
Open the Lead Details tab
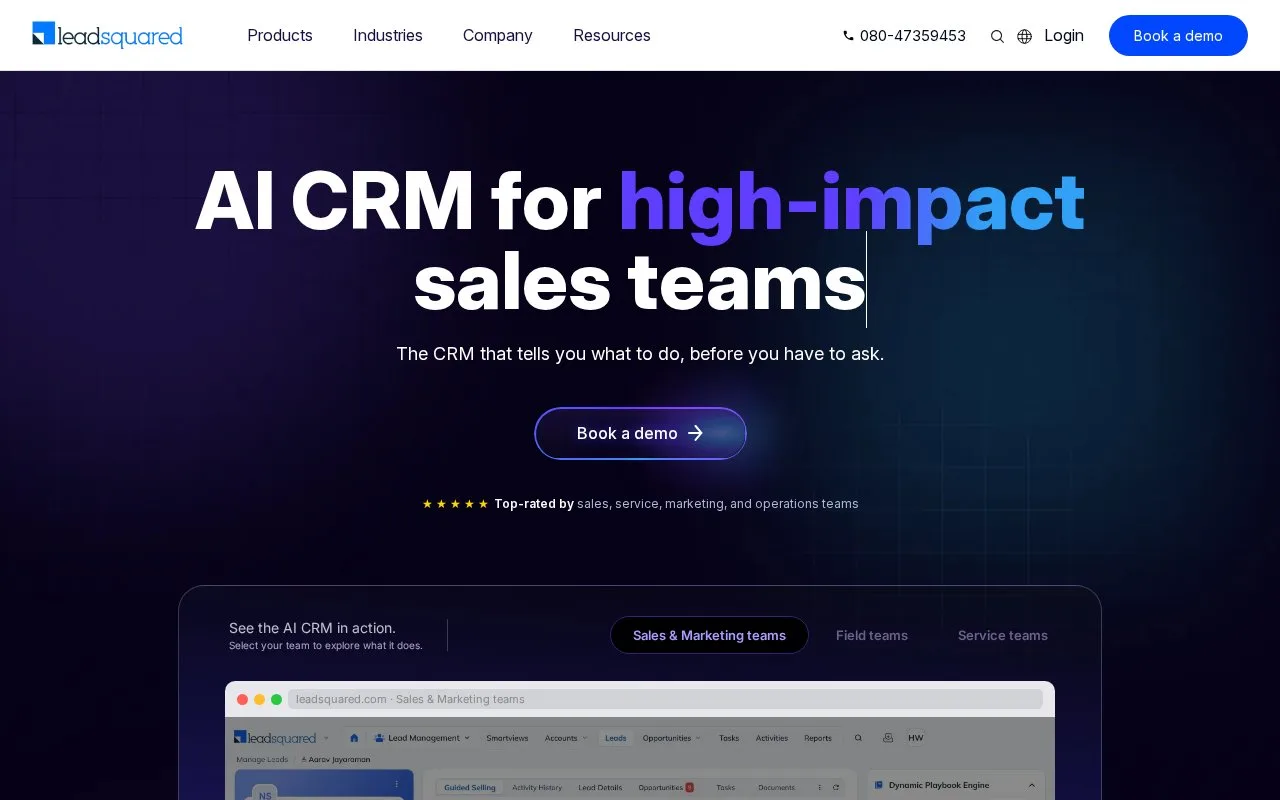(x=600, y=788)
